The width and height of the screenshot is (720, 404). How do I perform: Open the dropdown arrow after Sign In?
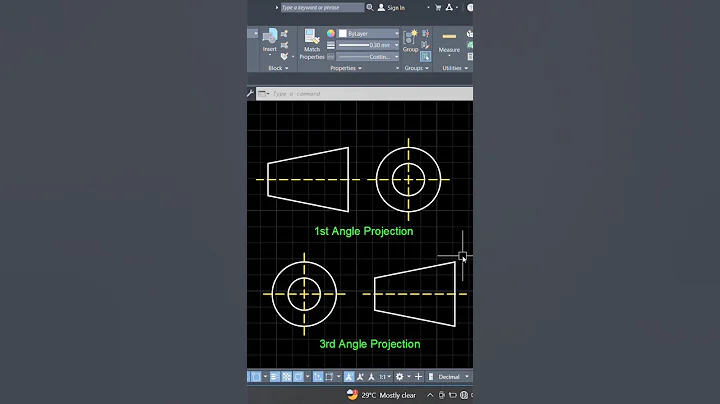(428, 8)
